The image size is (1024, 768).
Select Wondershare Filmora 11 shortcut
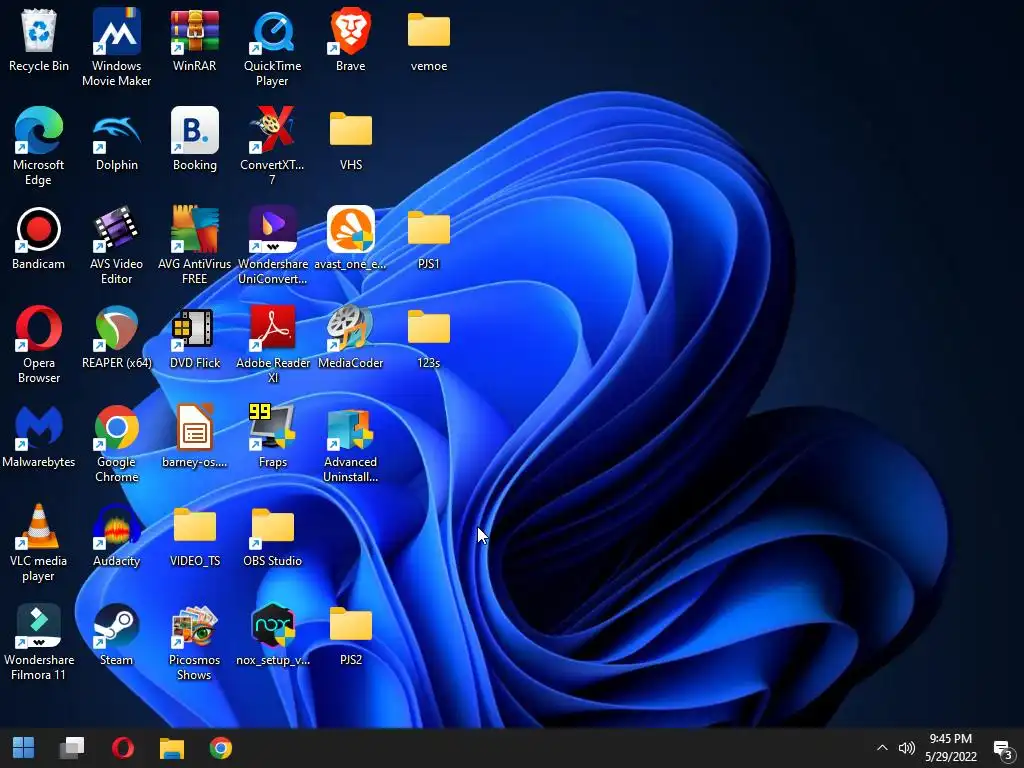(39, 643)
